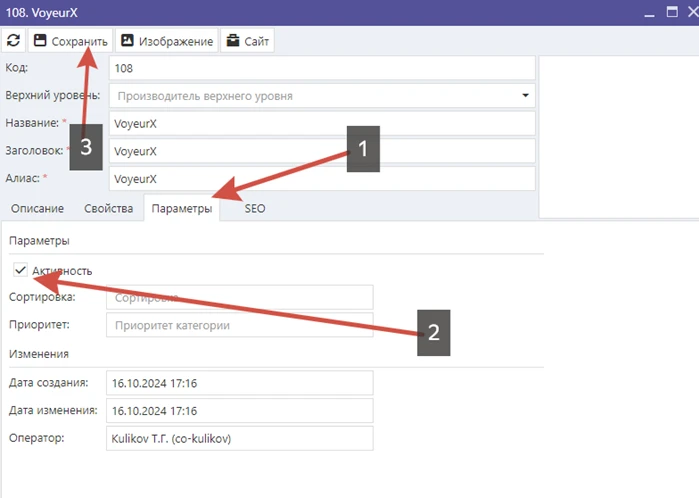Switch to the Описание tab
This screenshot has height=498, width=699.
click(x=38, y=208)
